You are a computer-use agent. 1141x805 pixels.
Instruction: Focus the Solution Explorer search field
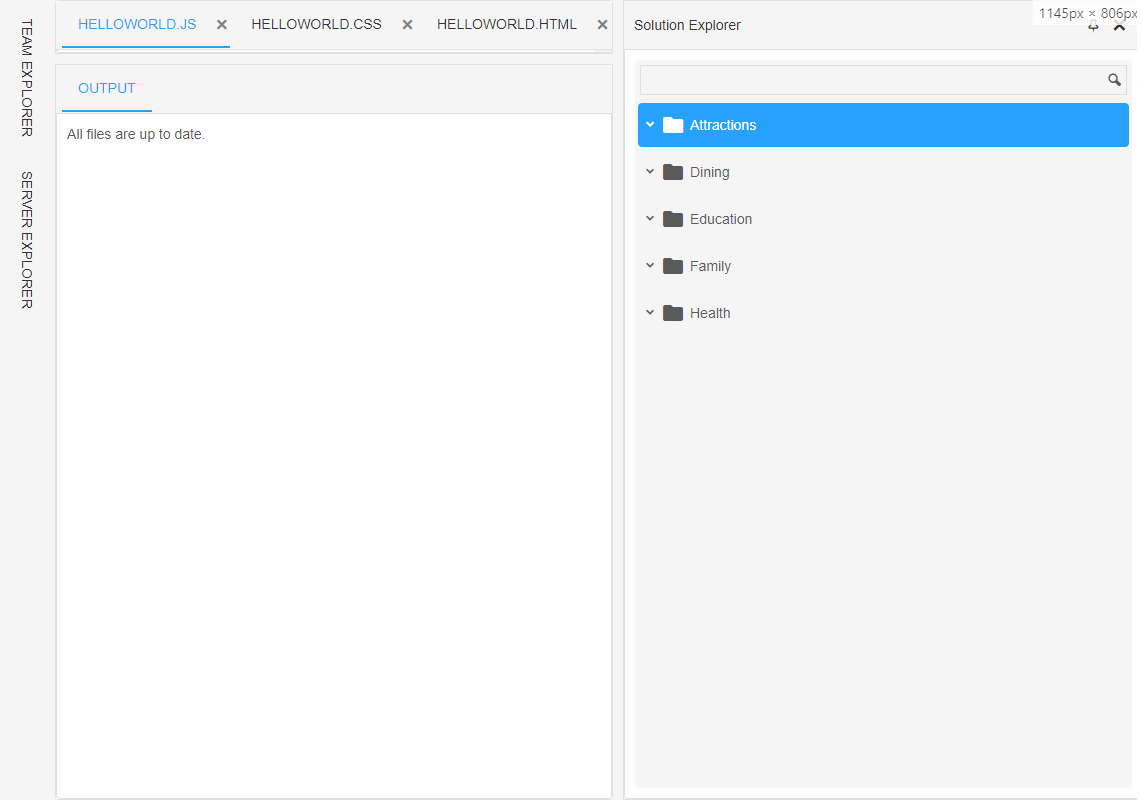coord(873,80)
